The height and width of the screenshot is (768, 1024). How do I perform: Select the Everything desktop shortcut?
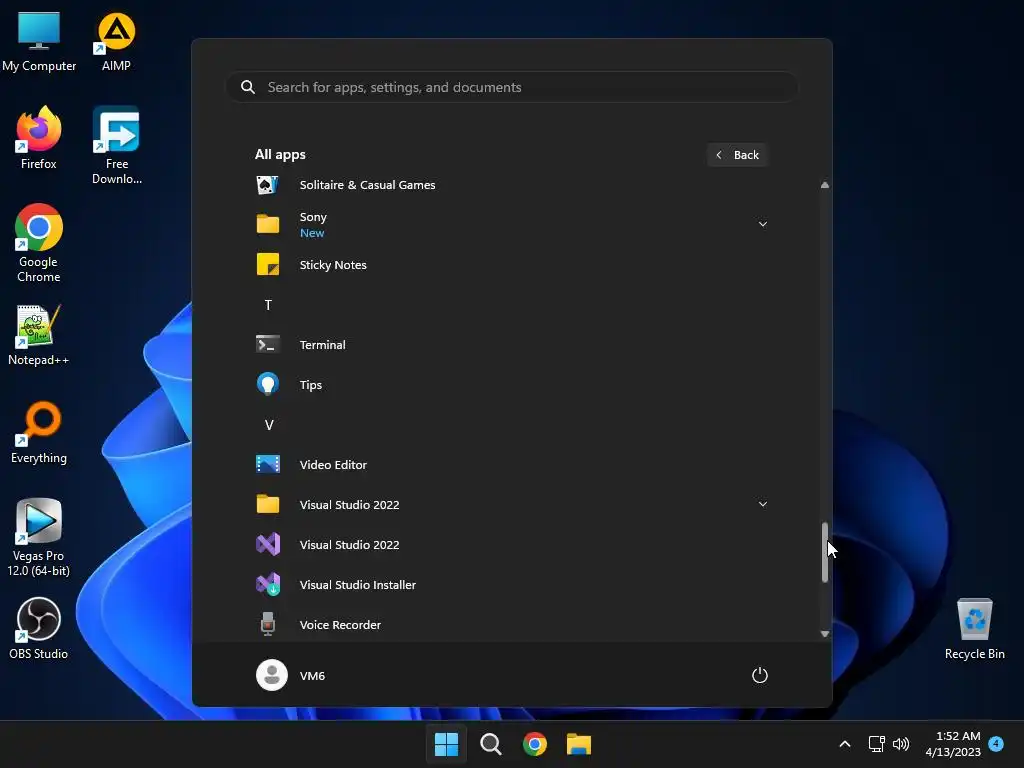39,432
